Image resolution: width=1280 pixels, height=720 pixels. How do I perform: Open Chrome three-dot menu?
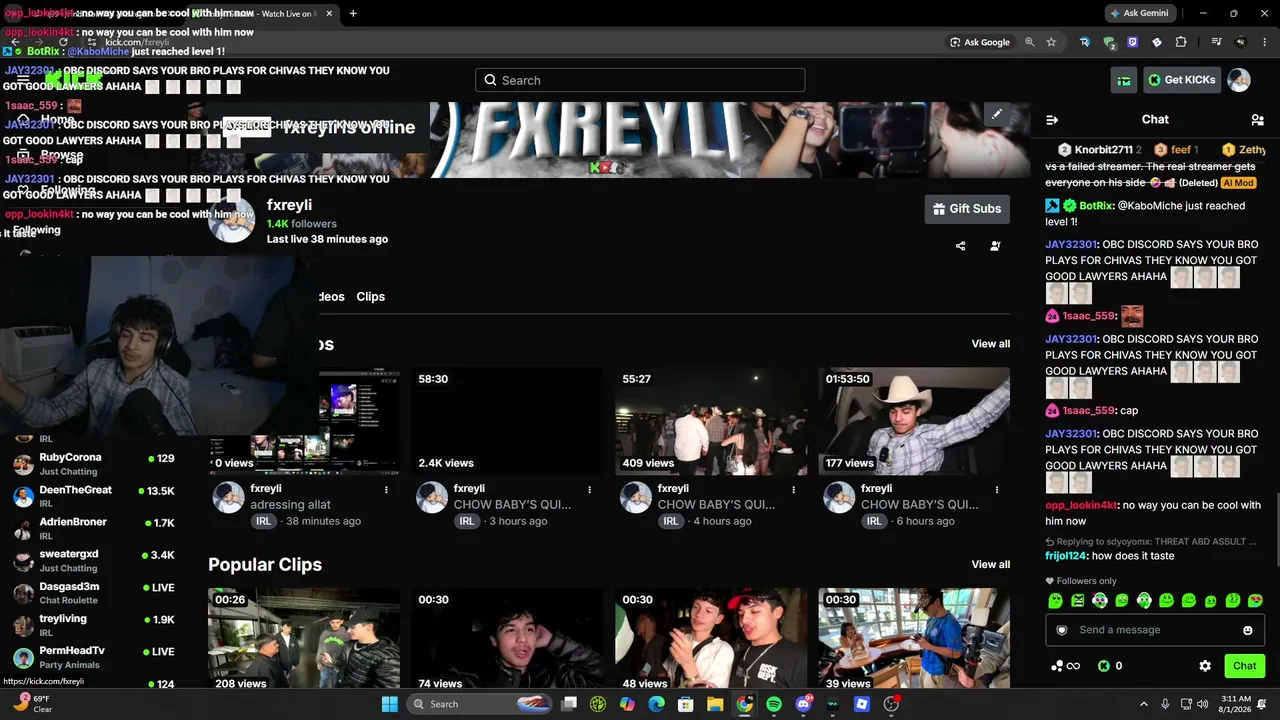pyautogui.click(x=1266, y=42)
